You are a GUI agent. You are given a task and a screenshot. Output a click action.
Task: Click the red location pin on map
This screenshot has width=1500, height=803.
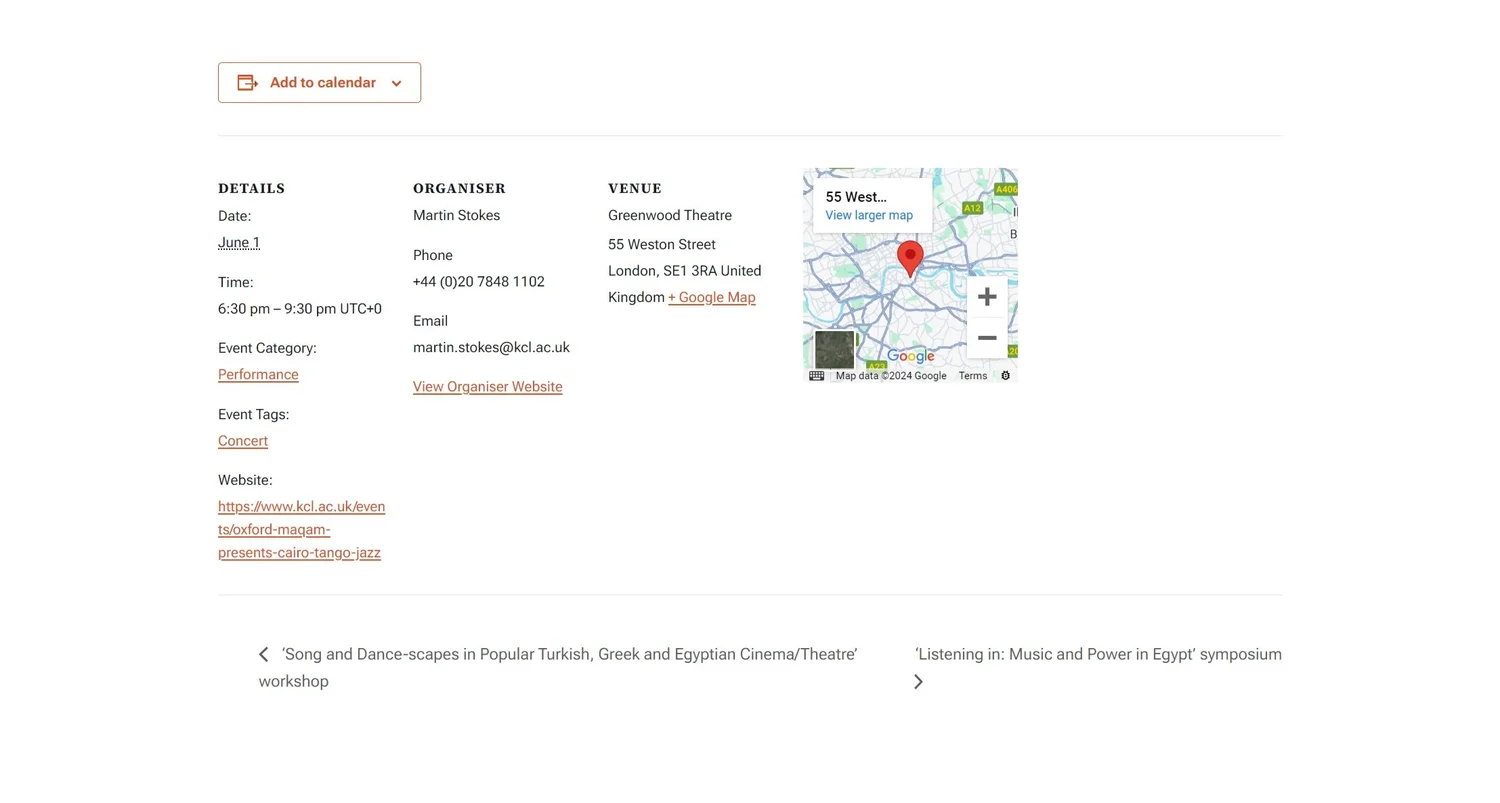[910, 258]
